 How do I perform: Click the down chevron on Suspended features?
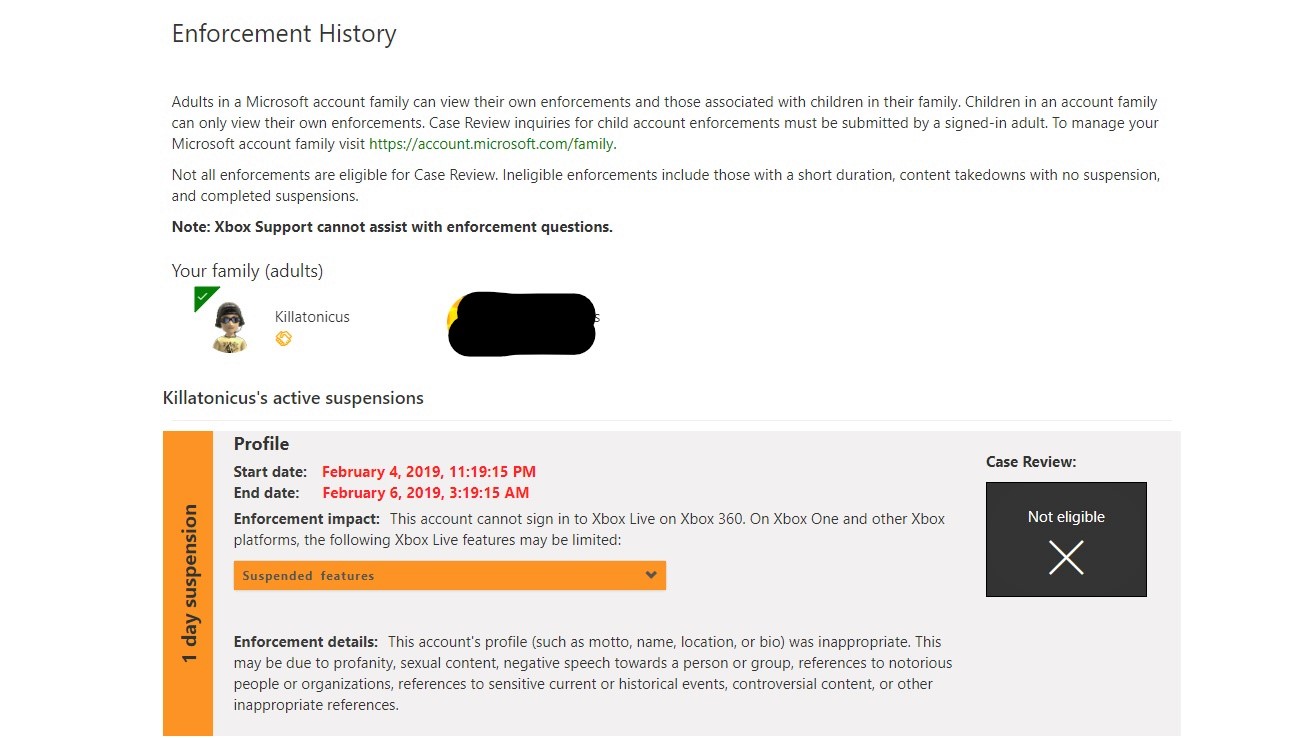pyautogui.click(x=651, y=575)
